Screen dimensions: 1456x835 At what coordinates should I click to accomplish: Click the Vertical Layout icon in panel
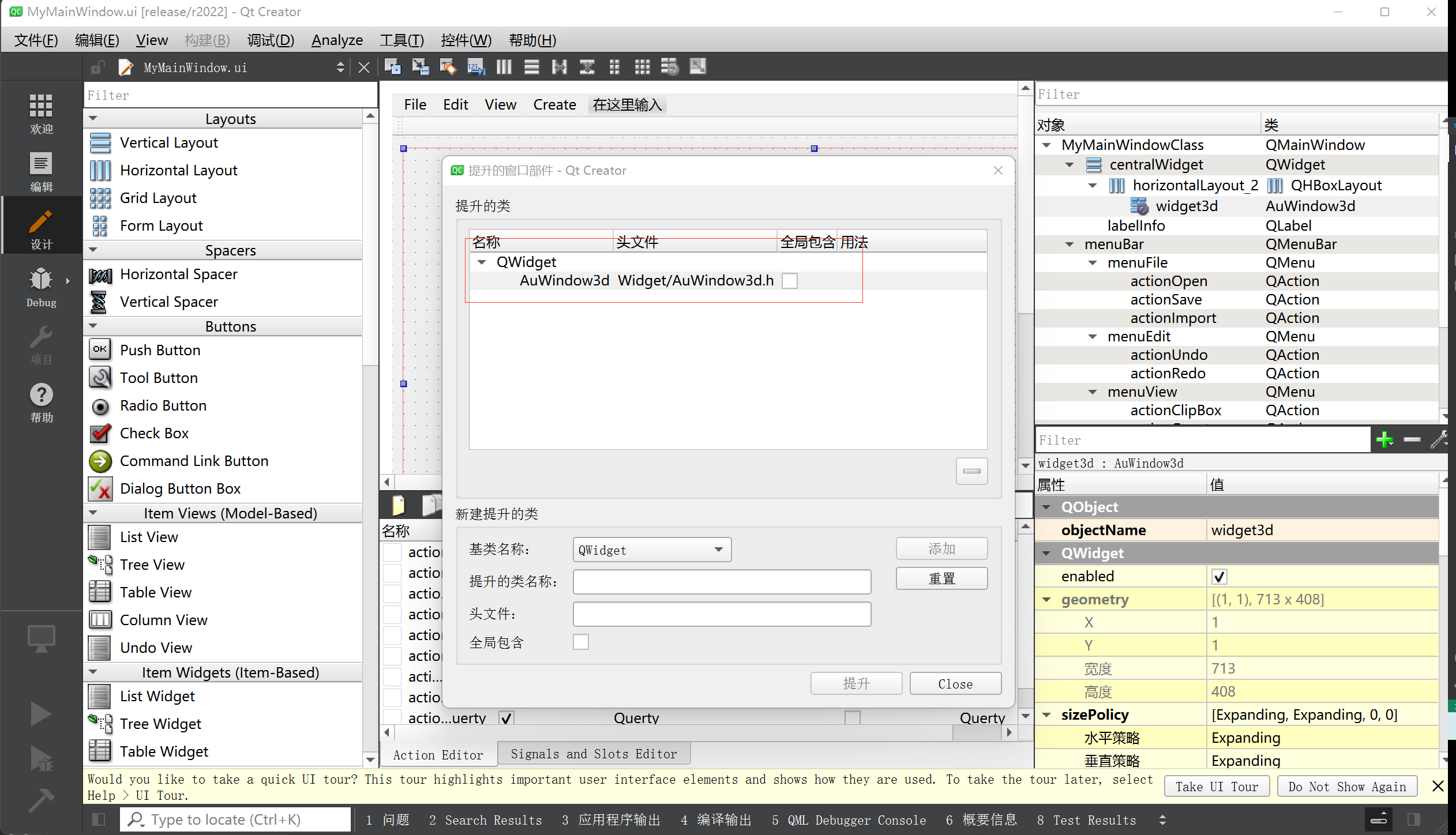pyautogui.click(x=100, y=142)
